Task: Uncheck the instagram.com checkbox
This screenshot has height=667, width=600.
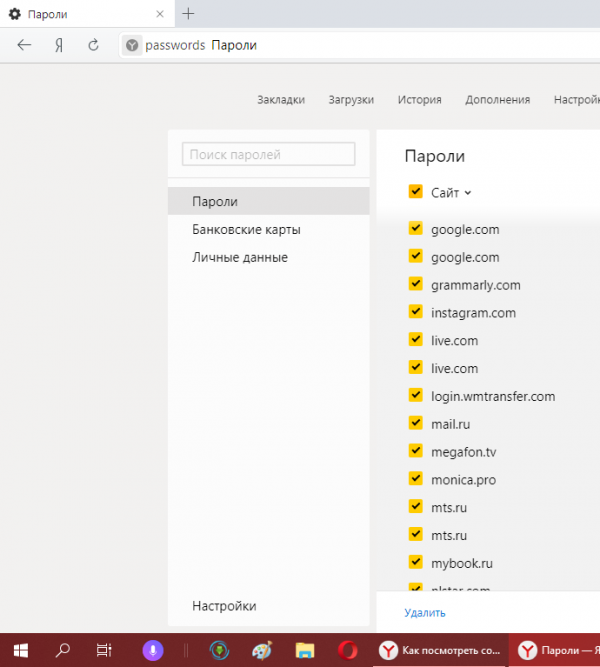Action: tap(415, 312)
